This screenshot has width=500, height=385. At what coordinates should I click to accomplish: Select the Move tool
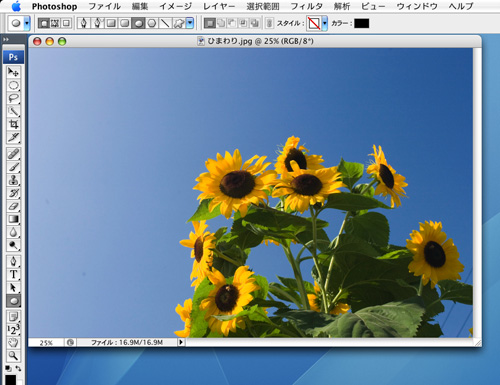[x=13, y=72]
